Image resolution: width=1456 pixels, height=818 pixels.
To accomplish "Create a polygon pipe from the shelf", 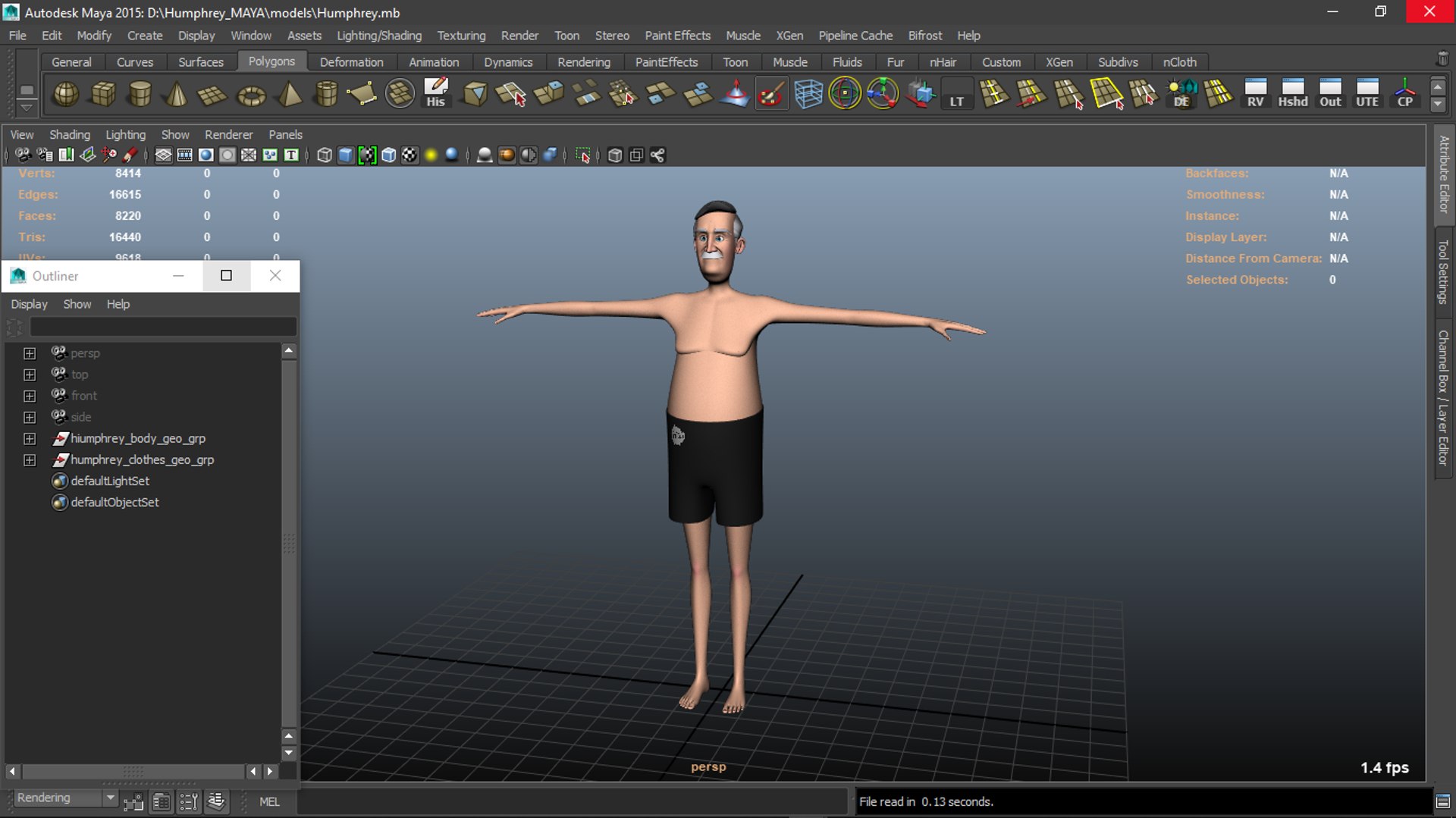I will coord(326,94).
